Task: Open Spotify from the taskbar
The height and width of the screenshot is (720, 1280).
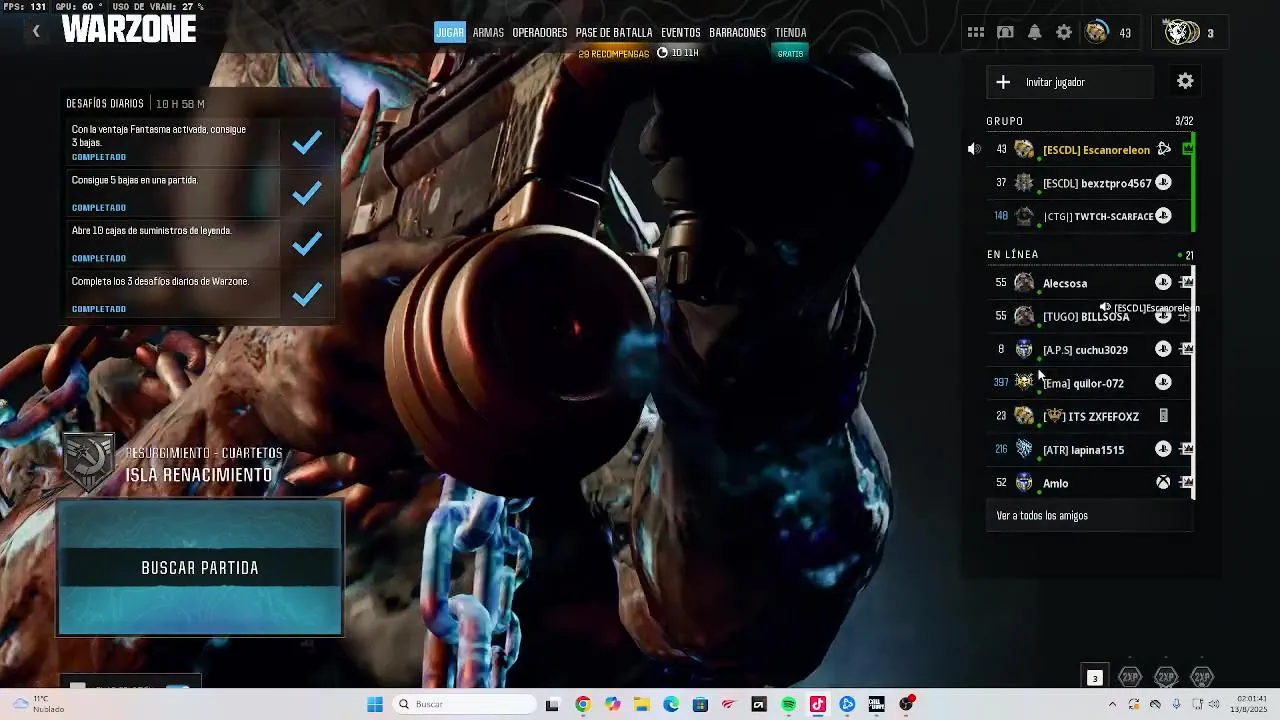Action: [x=788, y=704]
